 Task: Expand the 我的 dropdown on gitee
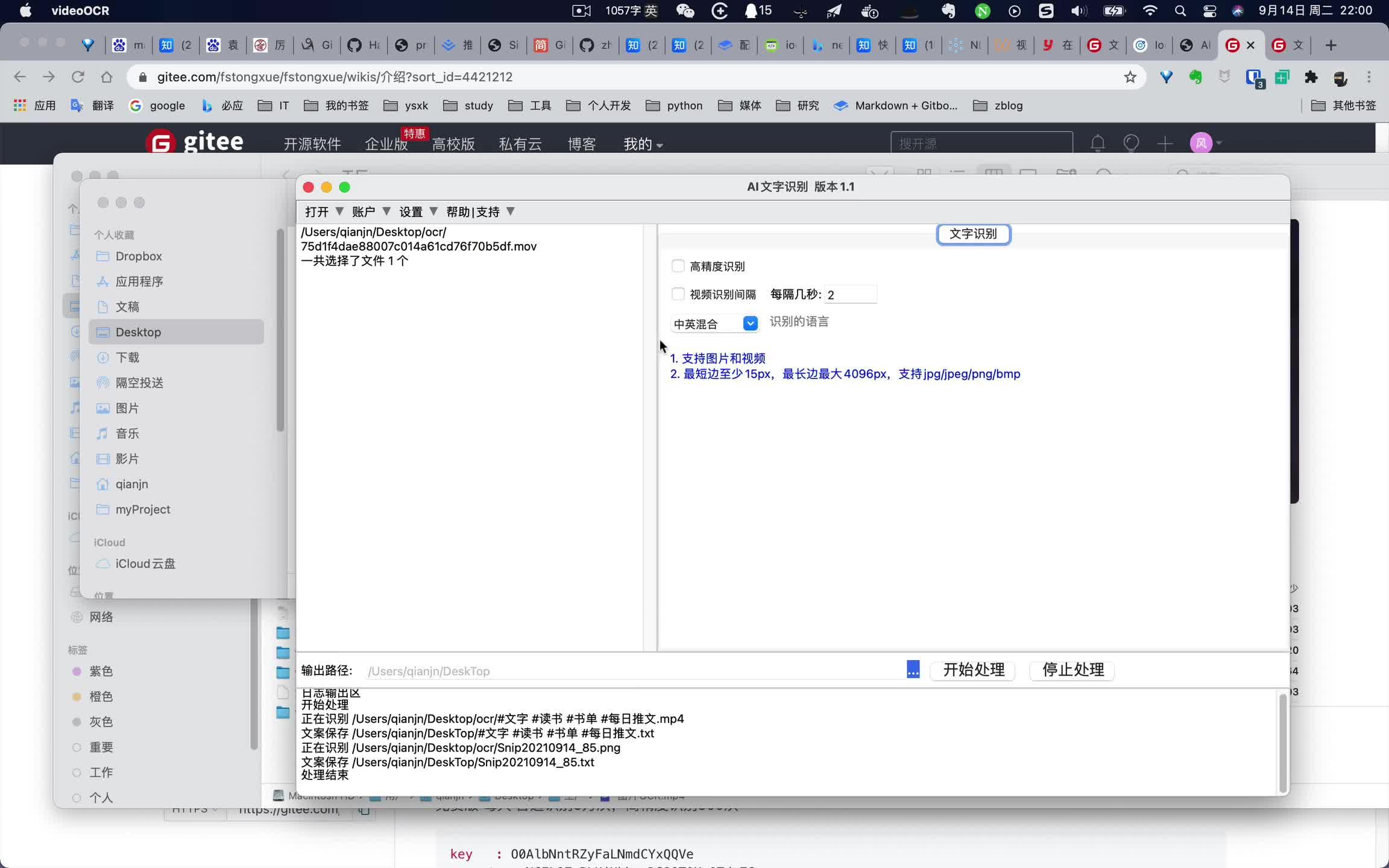pos(643,144)
